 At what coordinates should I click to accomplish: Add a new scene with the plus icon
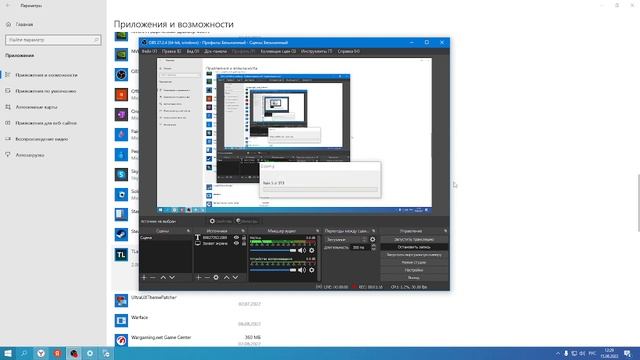tap(144, 277)
